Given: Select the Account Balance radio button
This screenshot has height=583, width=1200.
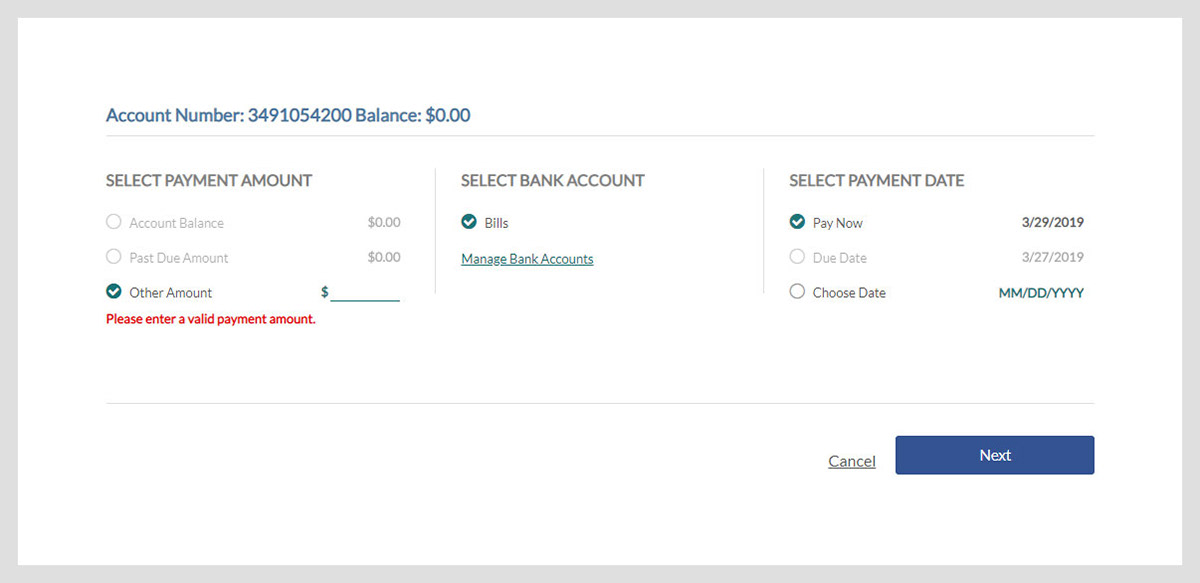Looking at the screenshot, I should (x=114, y=222).
